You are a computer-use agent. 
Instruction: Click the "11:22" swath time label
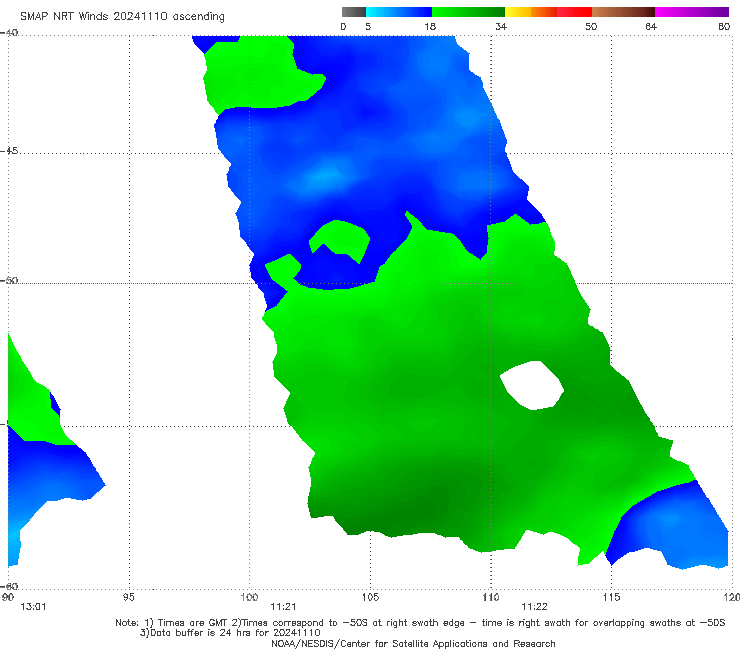(534, 607)
